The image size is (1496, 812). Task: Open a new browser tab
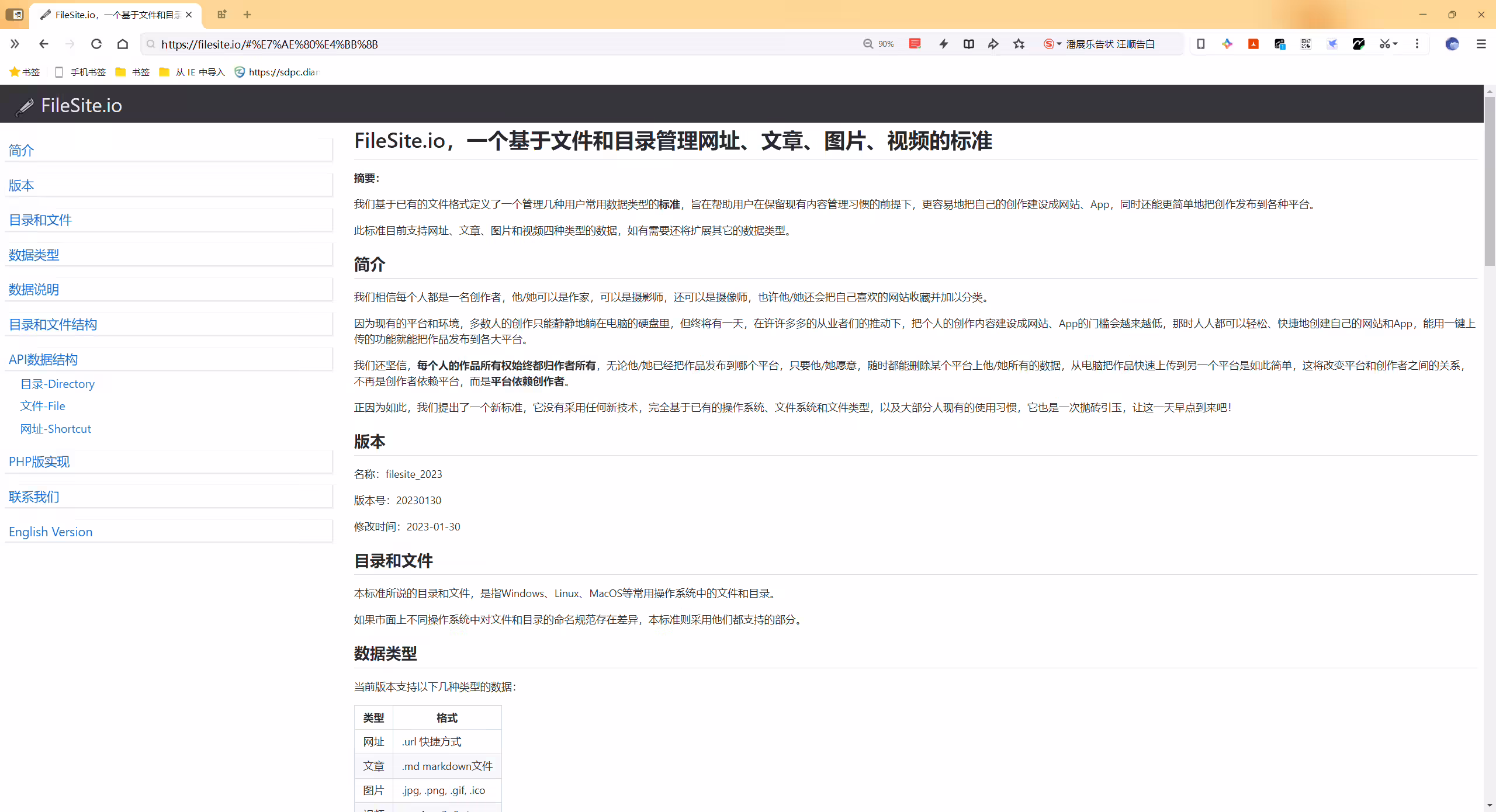[x=247, y=15]
